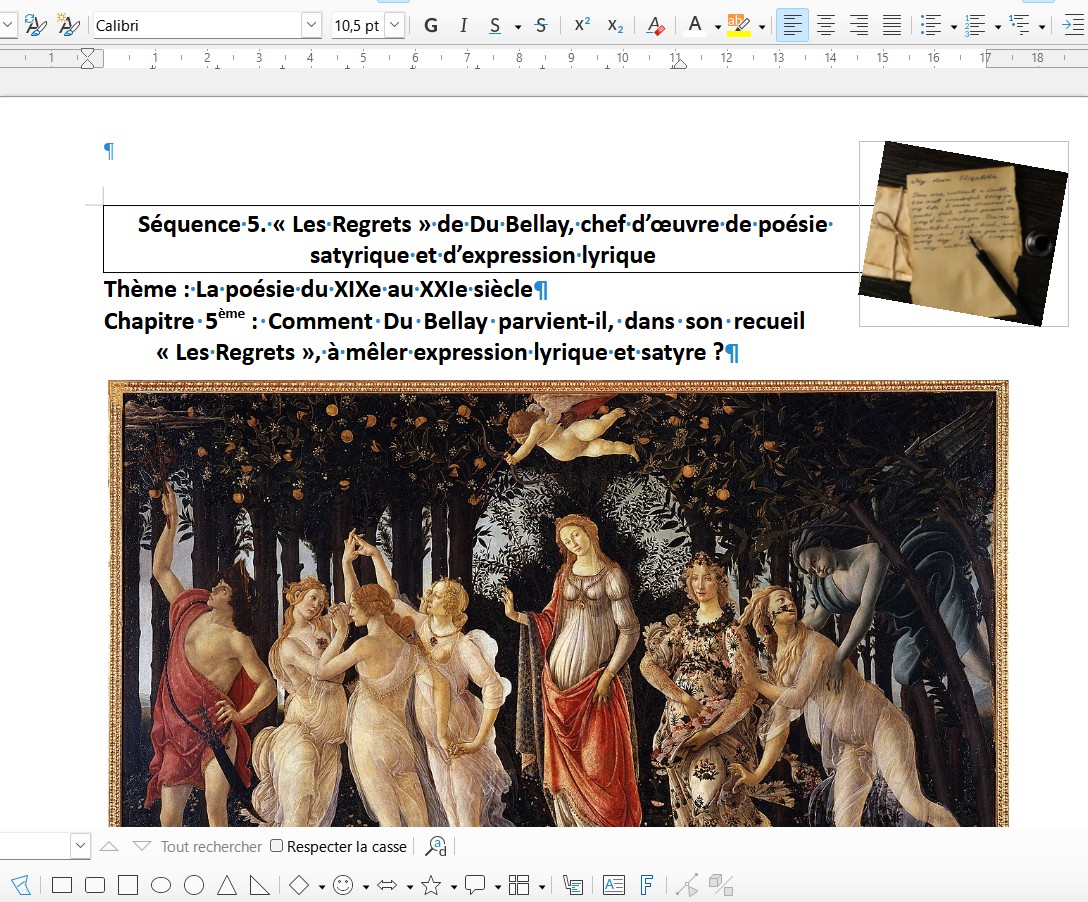Image resolution: width=1088 pixels, height=902 pixels.
Task: Expand the Calibri font name list
Action: click(312, 25)
